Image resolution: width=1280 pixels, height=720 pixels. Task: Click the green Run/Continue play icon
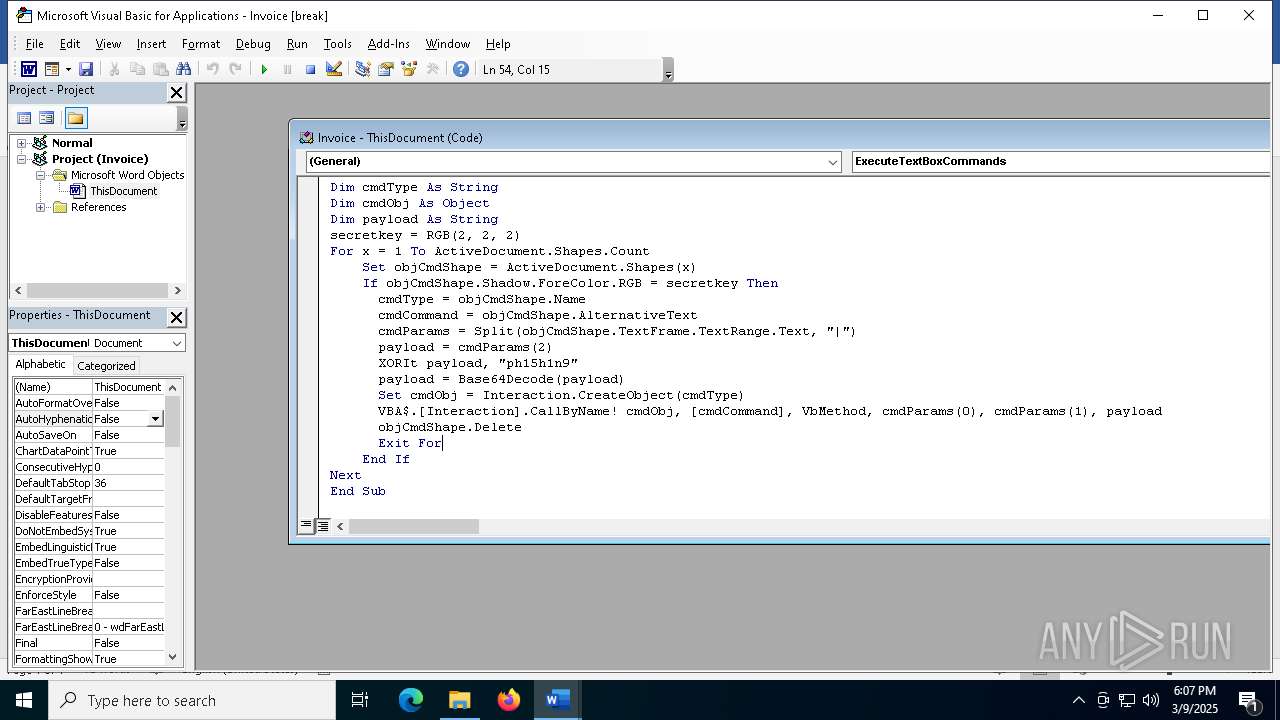pyautogui.click(x=264, y=69)
